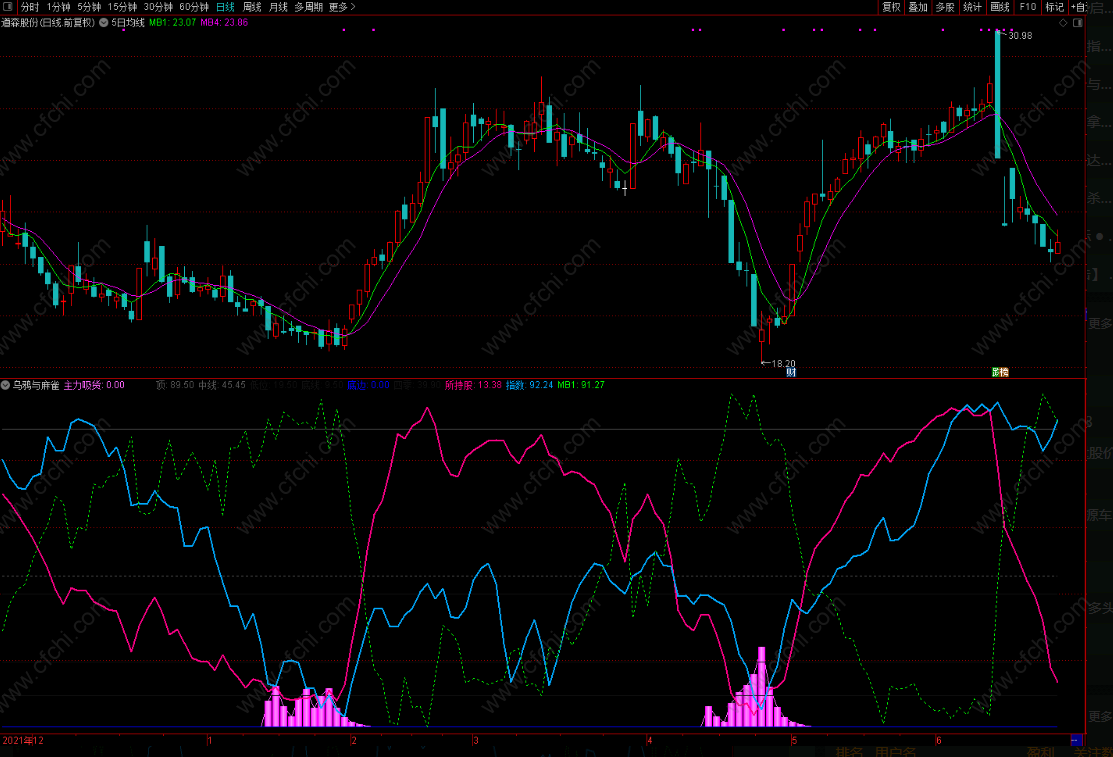
Task: Open F10 company info
Action: point(1027,7)
